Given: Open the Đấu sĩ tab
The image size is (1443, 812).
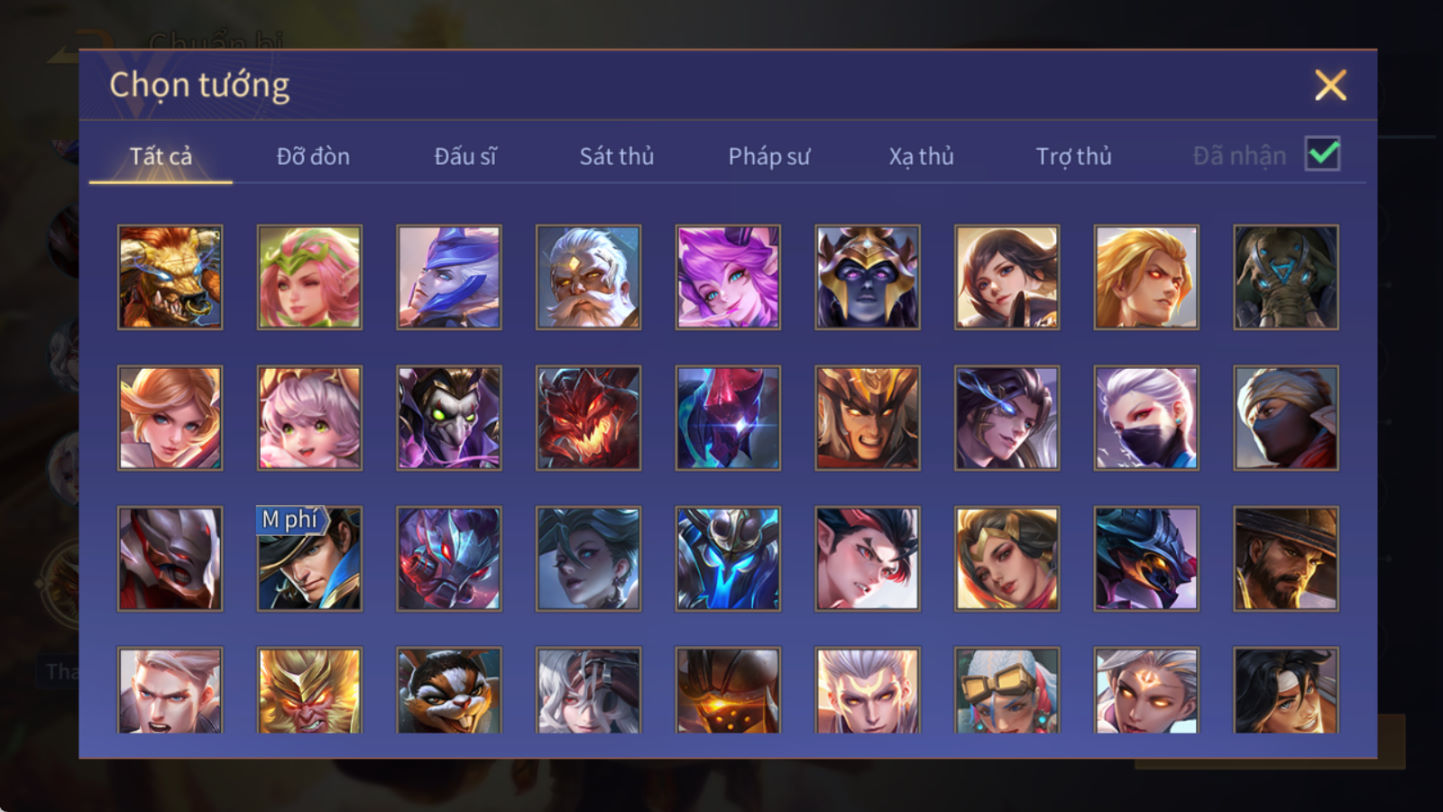Looking at the screenshot, I should 465,156.
